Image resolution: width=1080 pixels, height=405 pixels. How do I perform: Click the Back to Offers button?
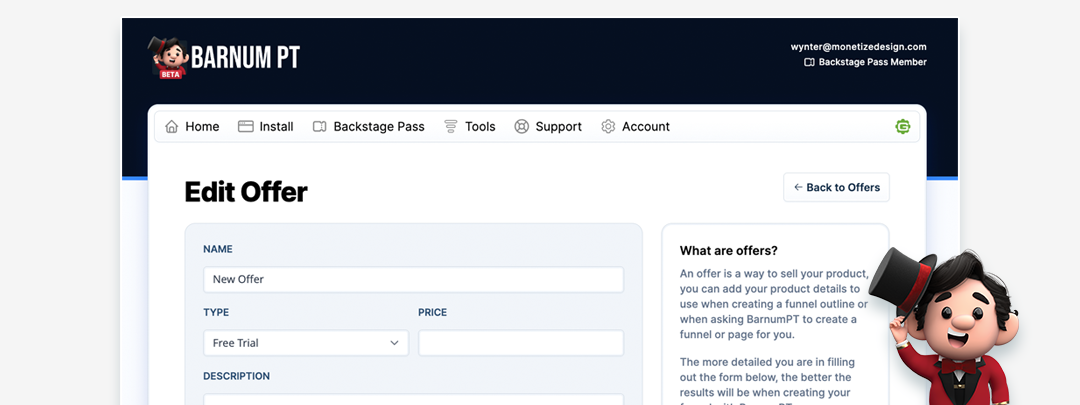836,187
